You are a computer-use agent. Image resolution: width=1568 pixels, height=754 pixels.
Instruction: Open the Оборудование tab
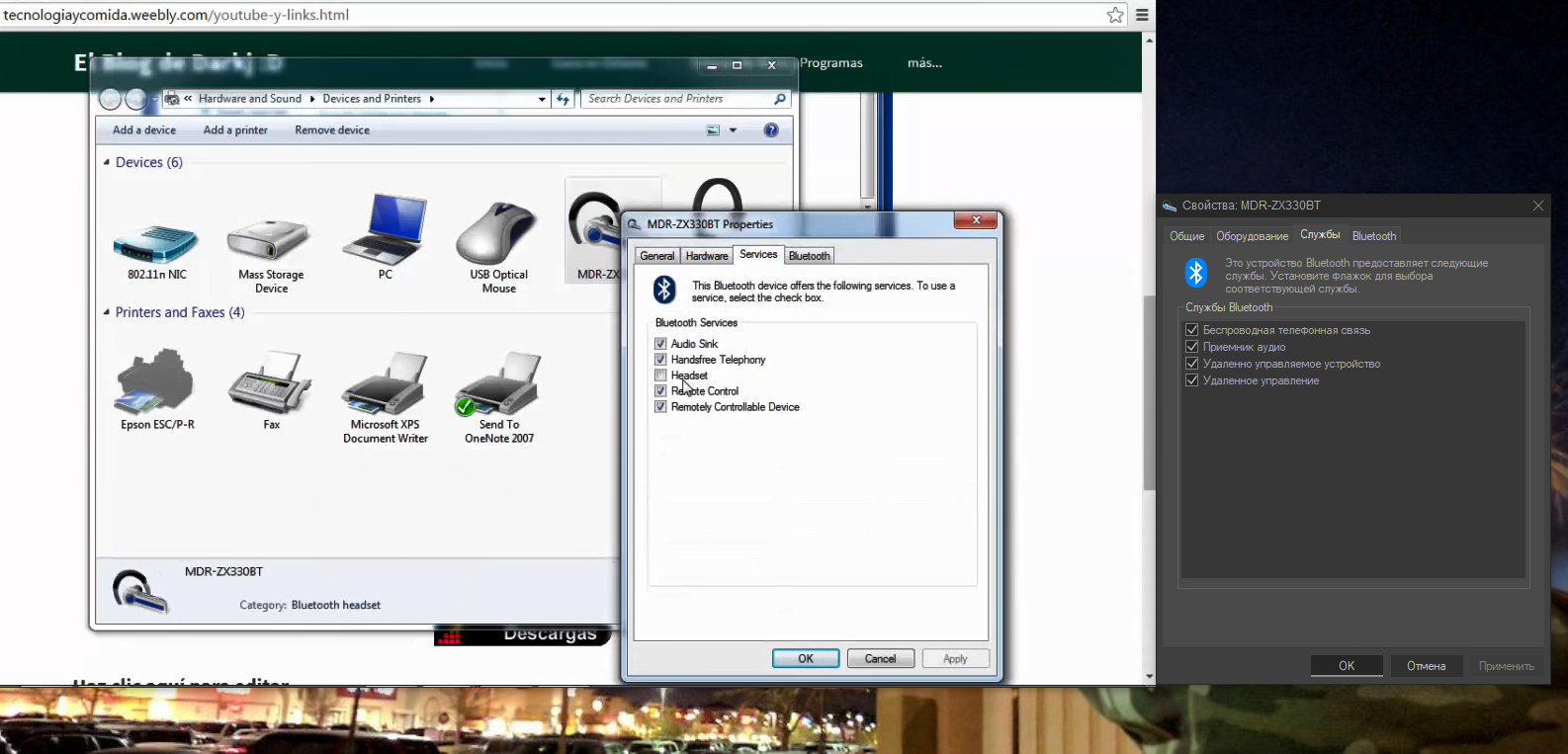1253,236
